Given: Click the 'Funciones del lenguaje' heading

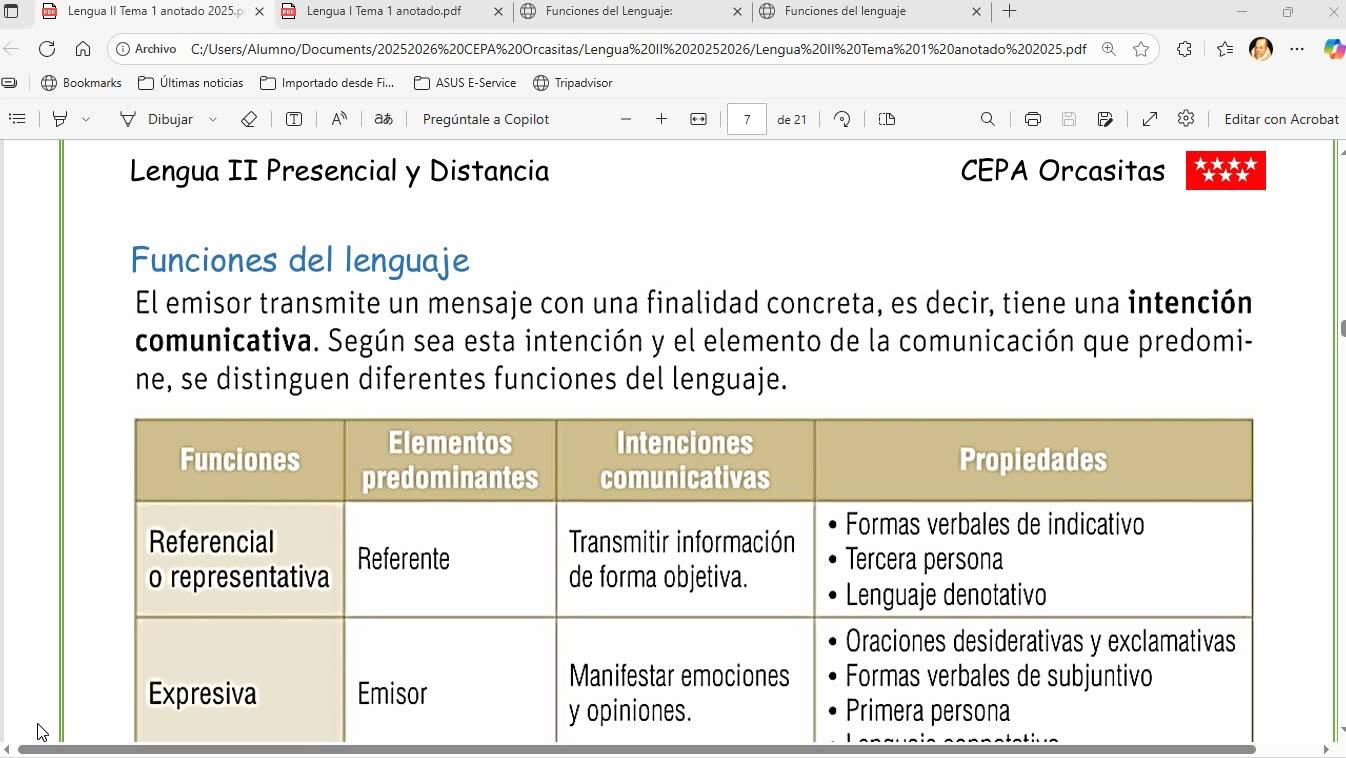Looking at the screenshot, I should 300,260.
